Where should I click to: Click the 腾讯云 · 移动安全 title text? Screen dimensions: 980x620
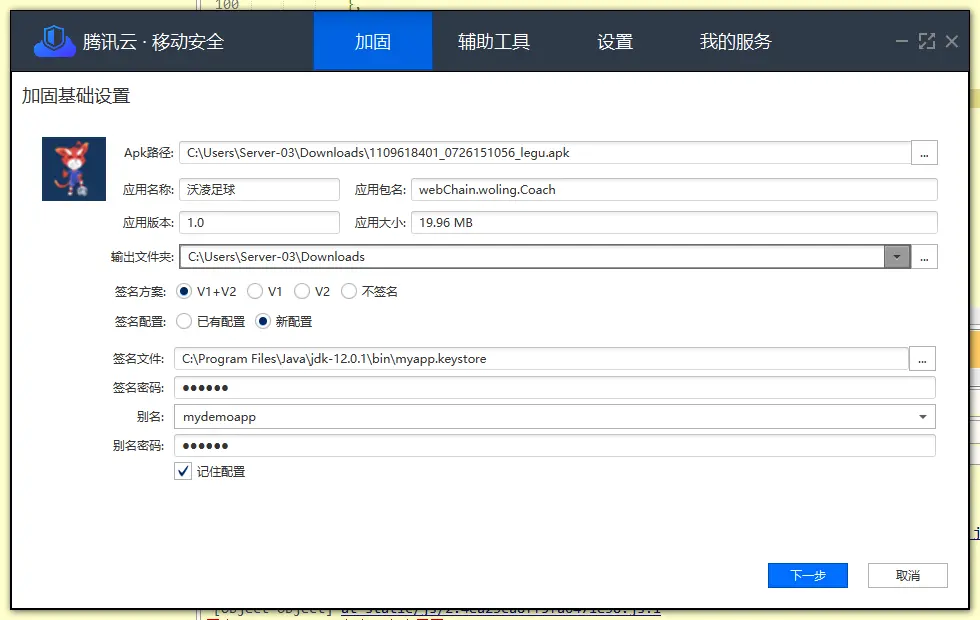pos(153,42)
